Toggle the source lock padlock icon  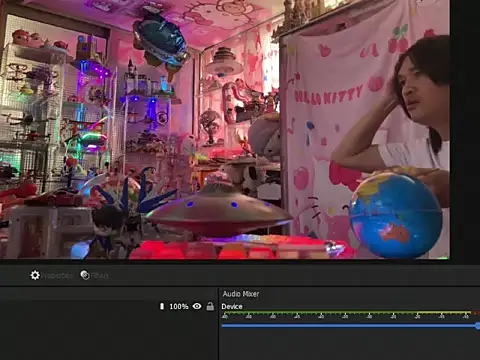[x=210, y=306]
